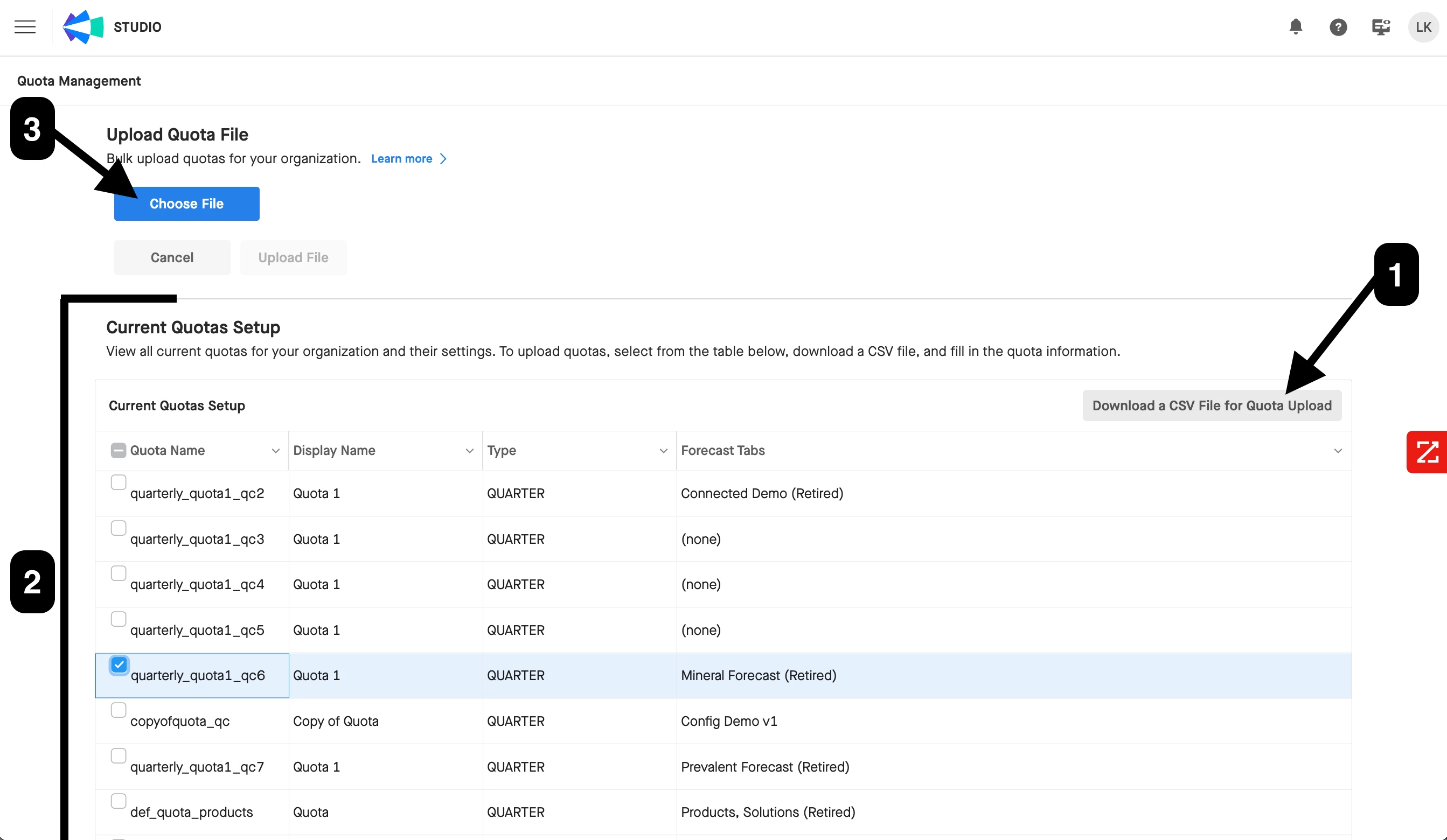Click the monitor settings icon in header

pos(1380,27)
